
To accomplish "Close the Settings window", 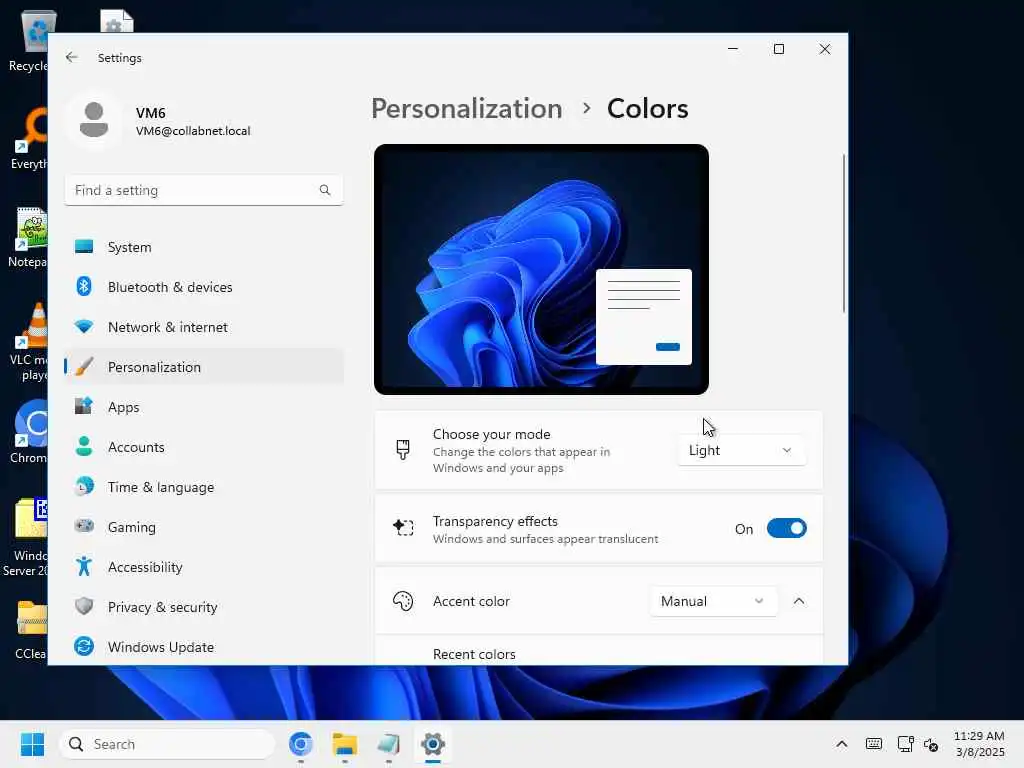I will tap(825, 49).
